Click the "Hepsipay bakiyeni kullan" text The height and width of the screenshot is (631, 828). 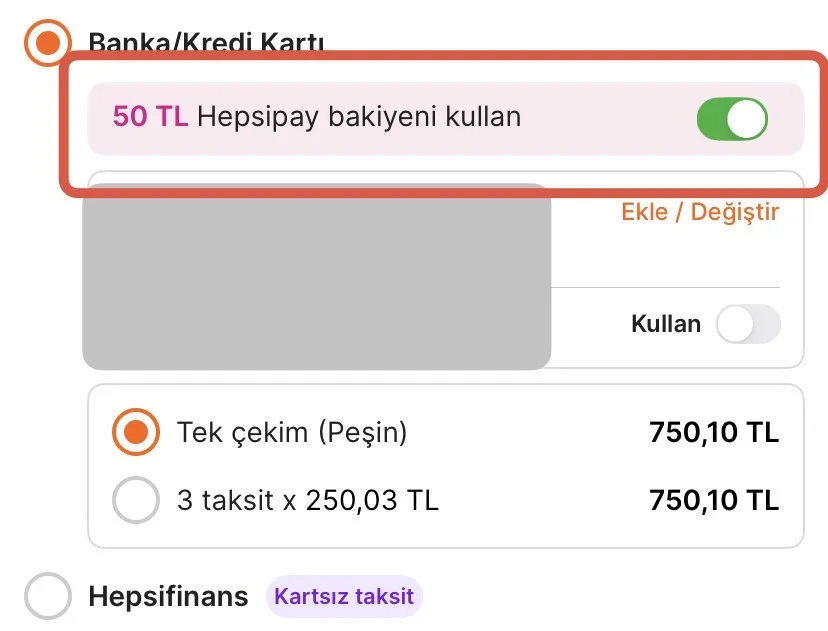359,117
